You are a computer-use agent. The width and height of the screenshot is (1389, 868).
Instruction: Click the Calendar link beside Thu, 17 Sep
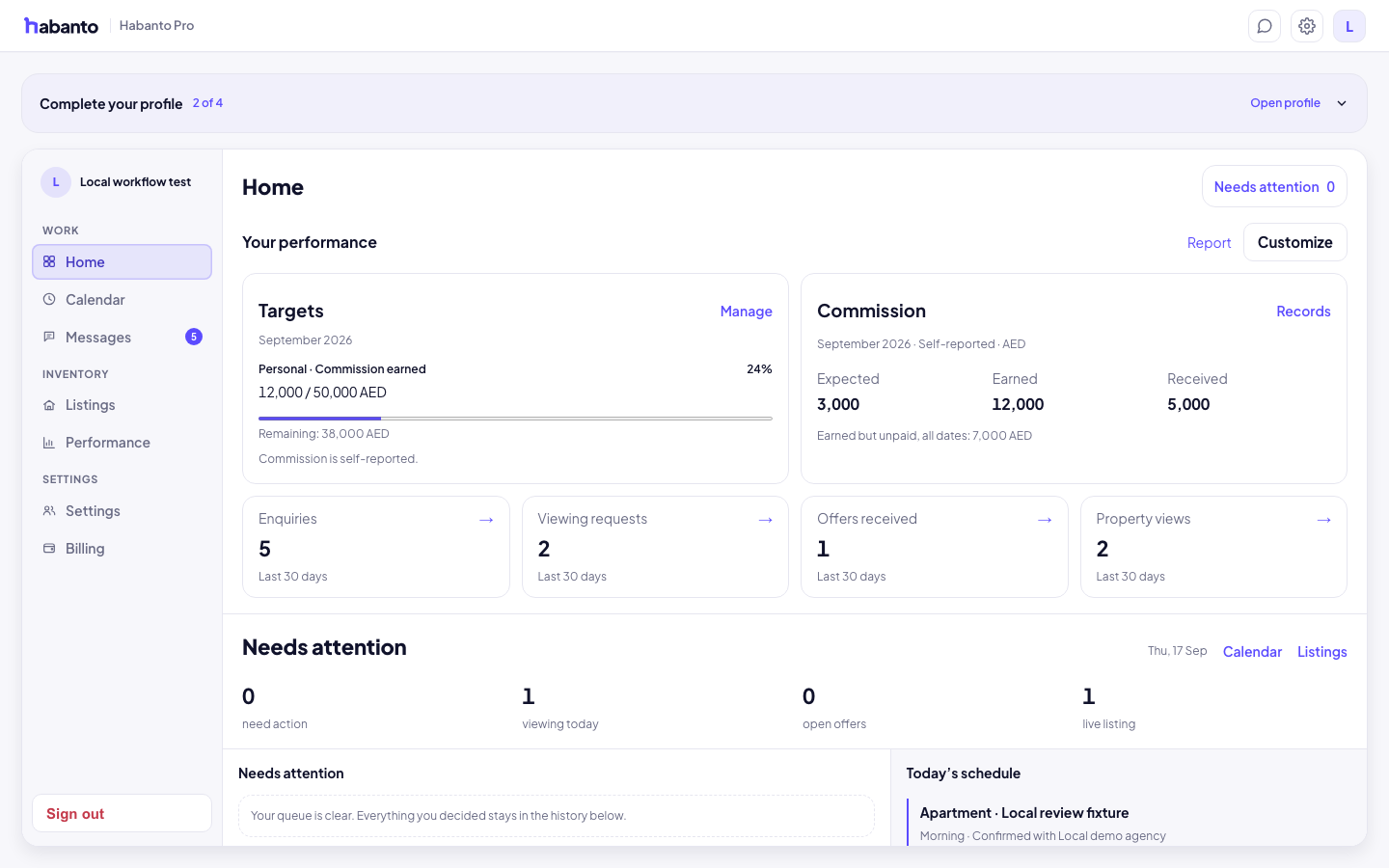(x=1252, y=652)
